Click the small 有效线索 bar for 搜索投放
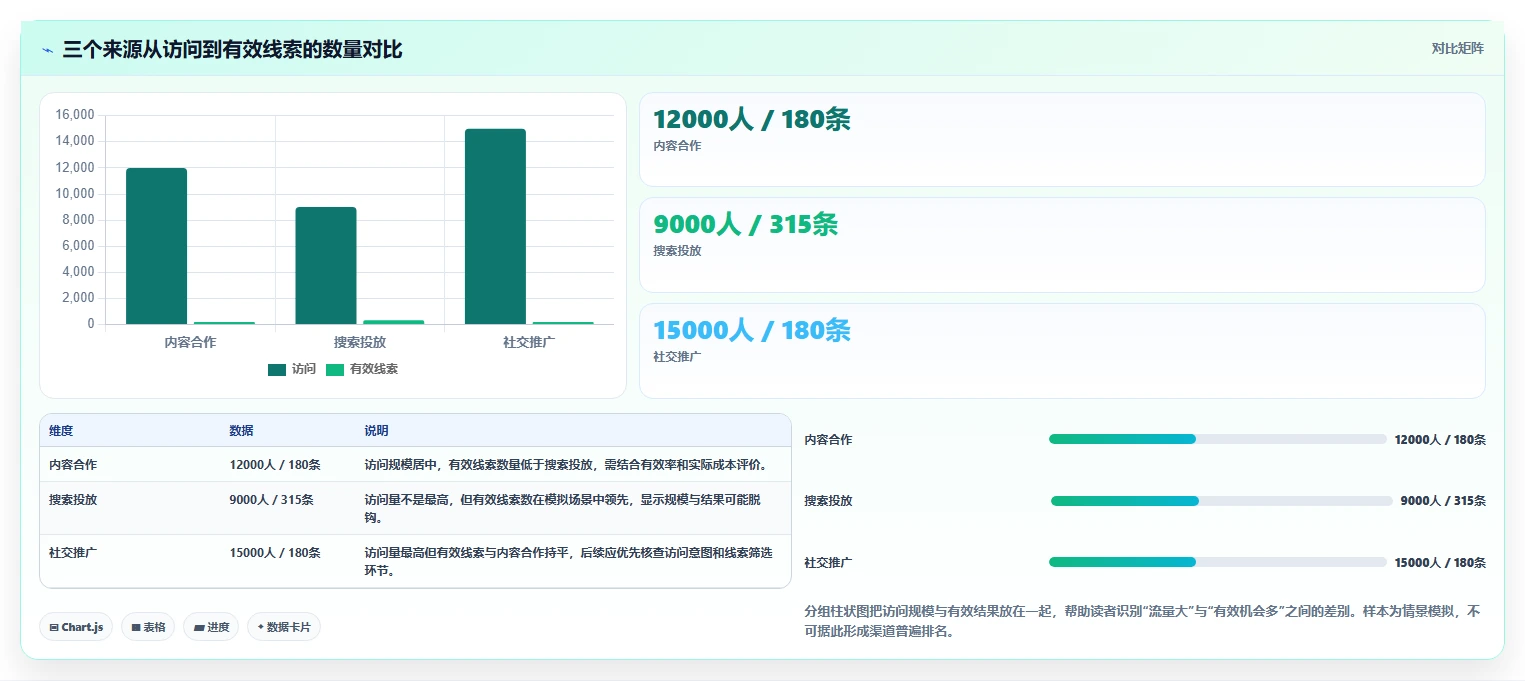This screenshot has height=681, width=1525. click(394, 322)
